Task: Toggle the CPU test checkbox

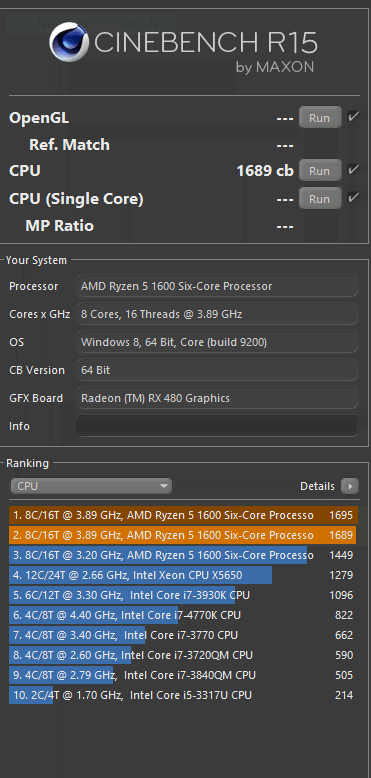Action: click(x=353, y=170)
